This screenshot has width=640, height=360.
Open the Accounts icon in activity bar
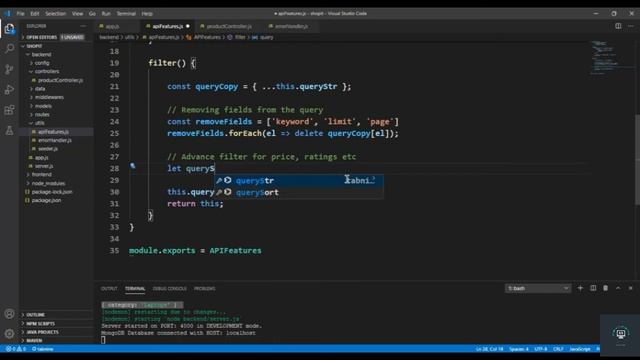point(9,313)
